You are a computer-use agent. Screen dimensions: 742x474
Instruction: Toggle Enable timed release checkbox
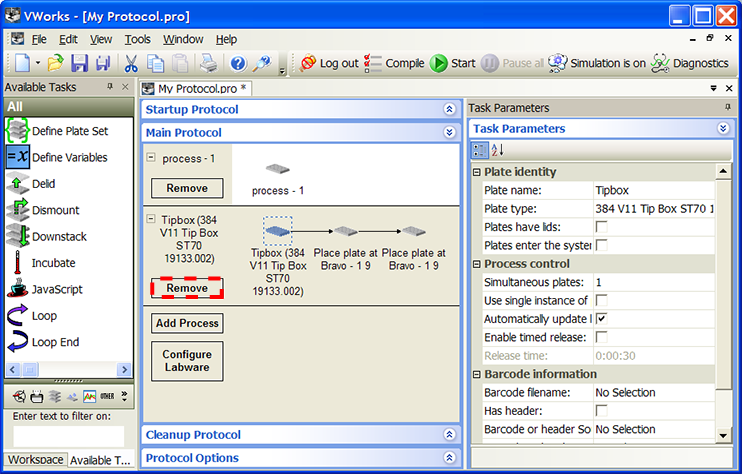[602, 337]
